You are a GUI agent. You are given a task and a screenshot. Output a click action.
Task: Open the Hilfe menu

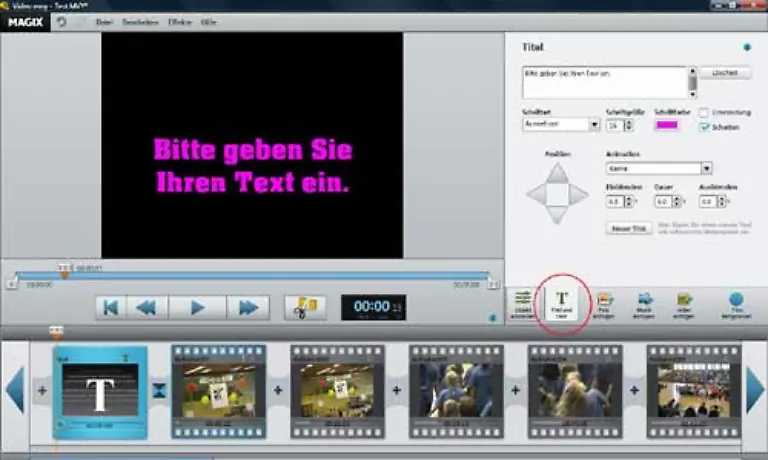pyautogui.click(x=208, y=22)
